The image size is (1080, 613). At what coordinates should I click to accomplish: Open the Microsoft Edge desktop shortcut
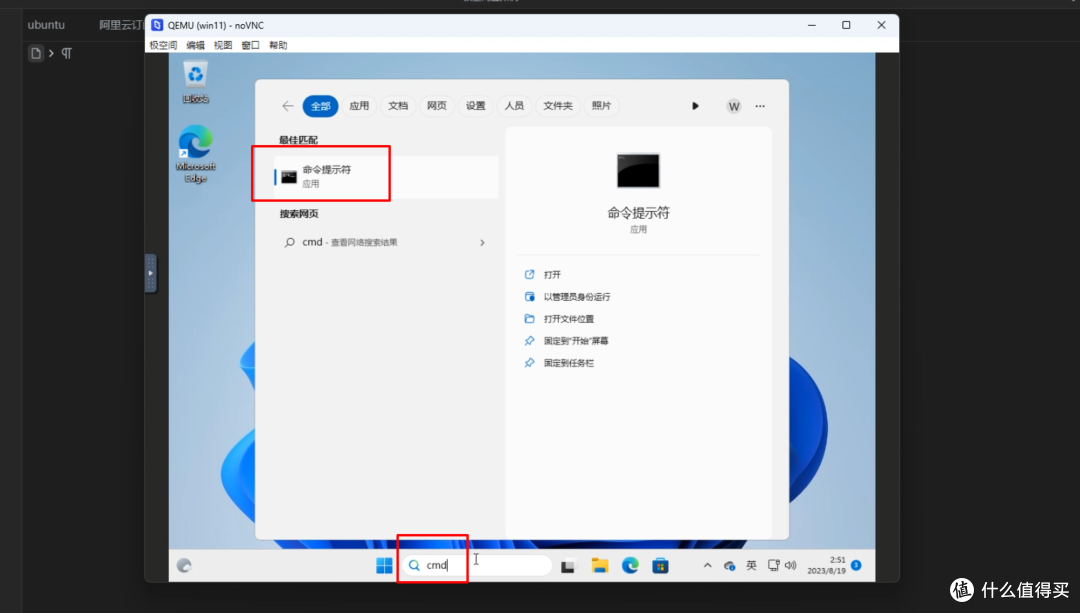(196, 154)
